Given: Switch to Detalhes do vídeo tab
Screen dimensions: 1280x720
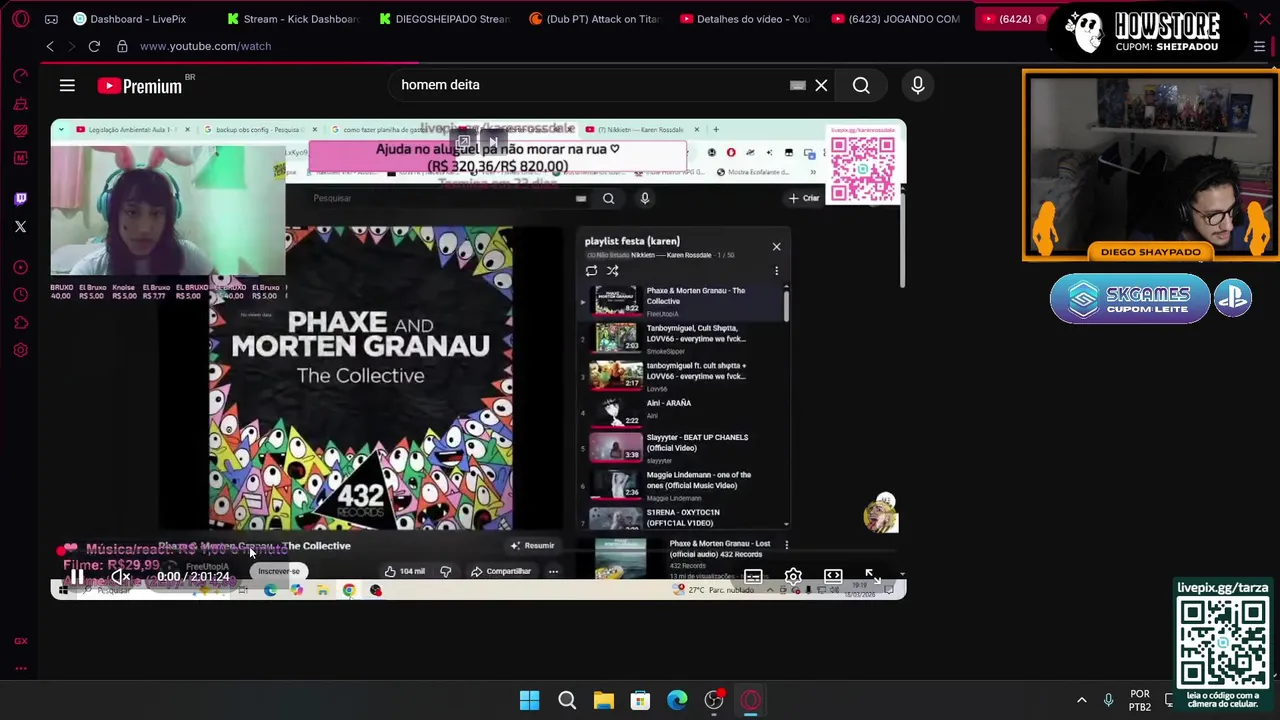Looking at the screenshot, I should (x=745, y=19).
